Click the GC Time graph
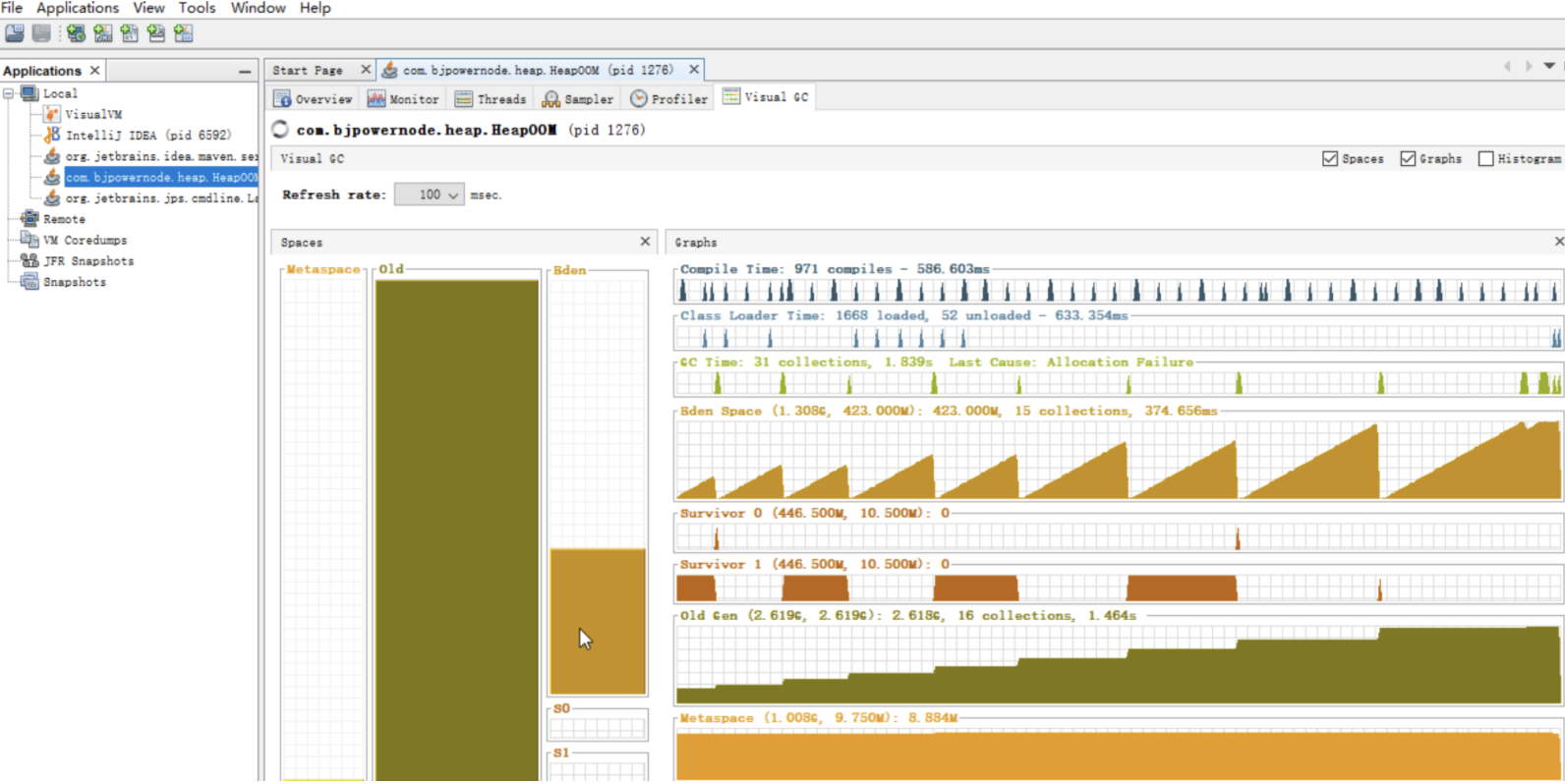This screenshot has height=784, width=1565. point(1119,382)
